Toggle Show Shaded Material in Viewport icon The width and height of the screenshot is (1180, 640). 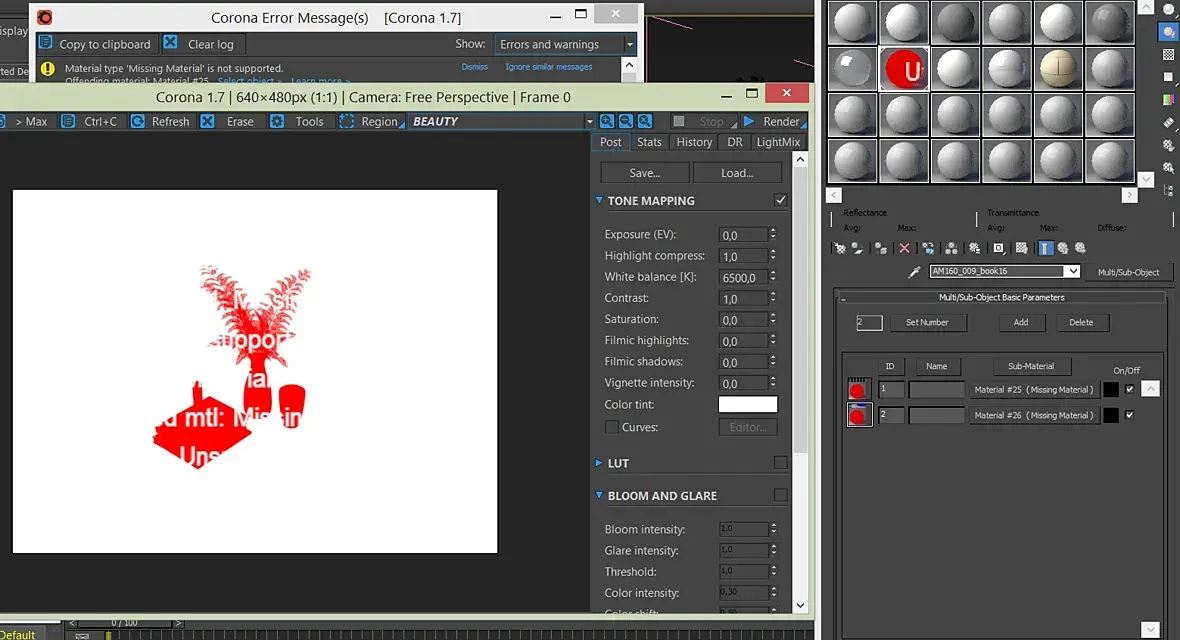[x=1022, y=248]
